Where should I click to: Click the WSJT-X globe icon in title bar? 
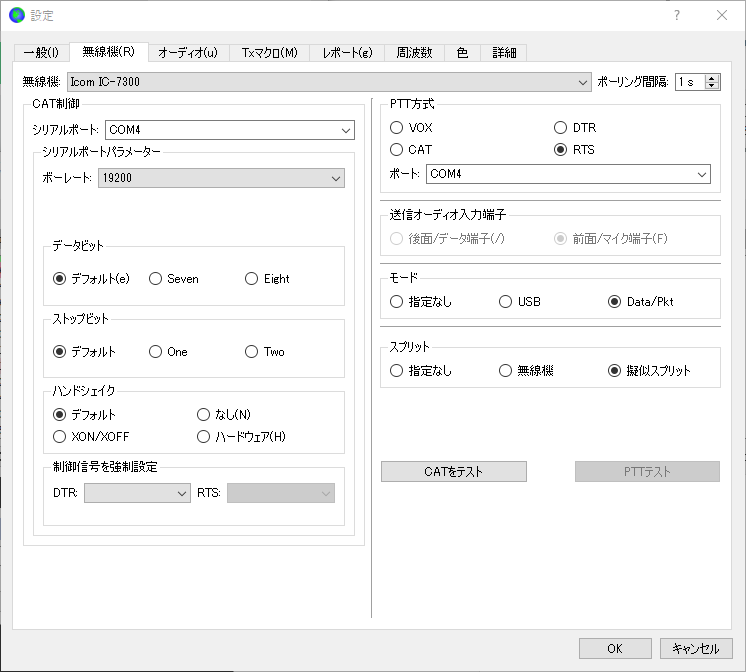point(17,15)
